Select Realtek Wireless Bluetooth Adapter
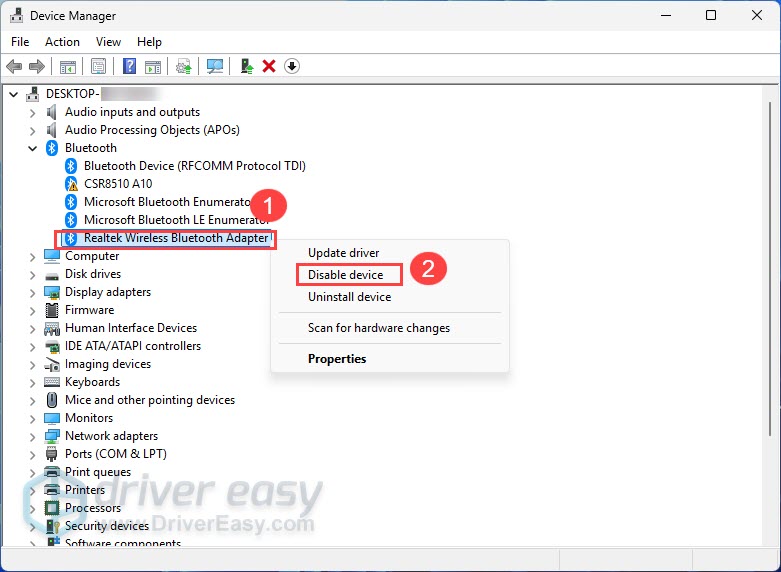781x572 pixels. point(177,238)
